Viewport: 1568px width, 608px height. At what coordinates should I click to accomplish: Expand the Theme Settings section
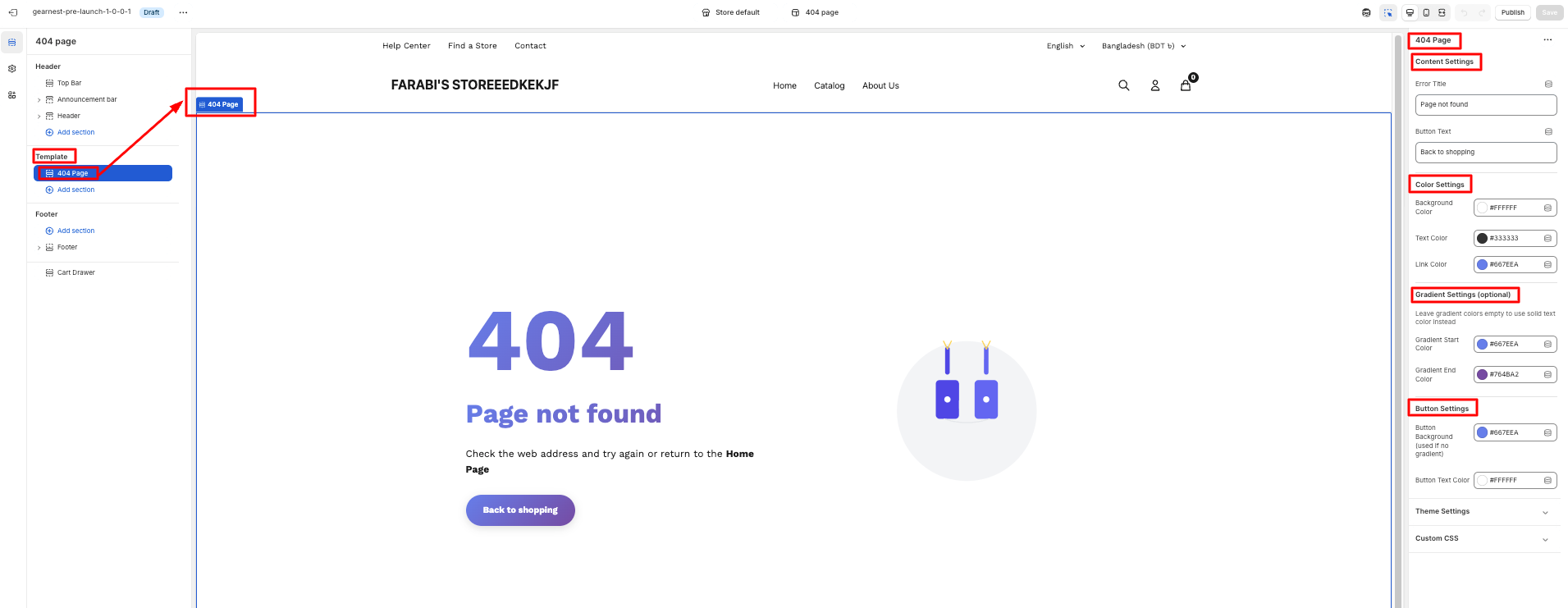point(1483,512)
